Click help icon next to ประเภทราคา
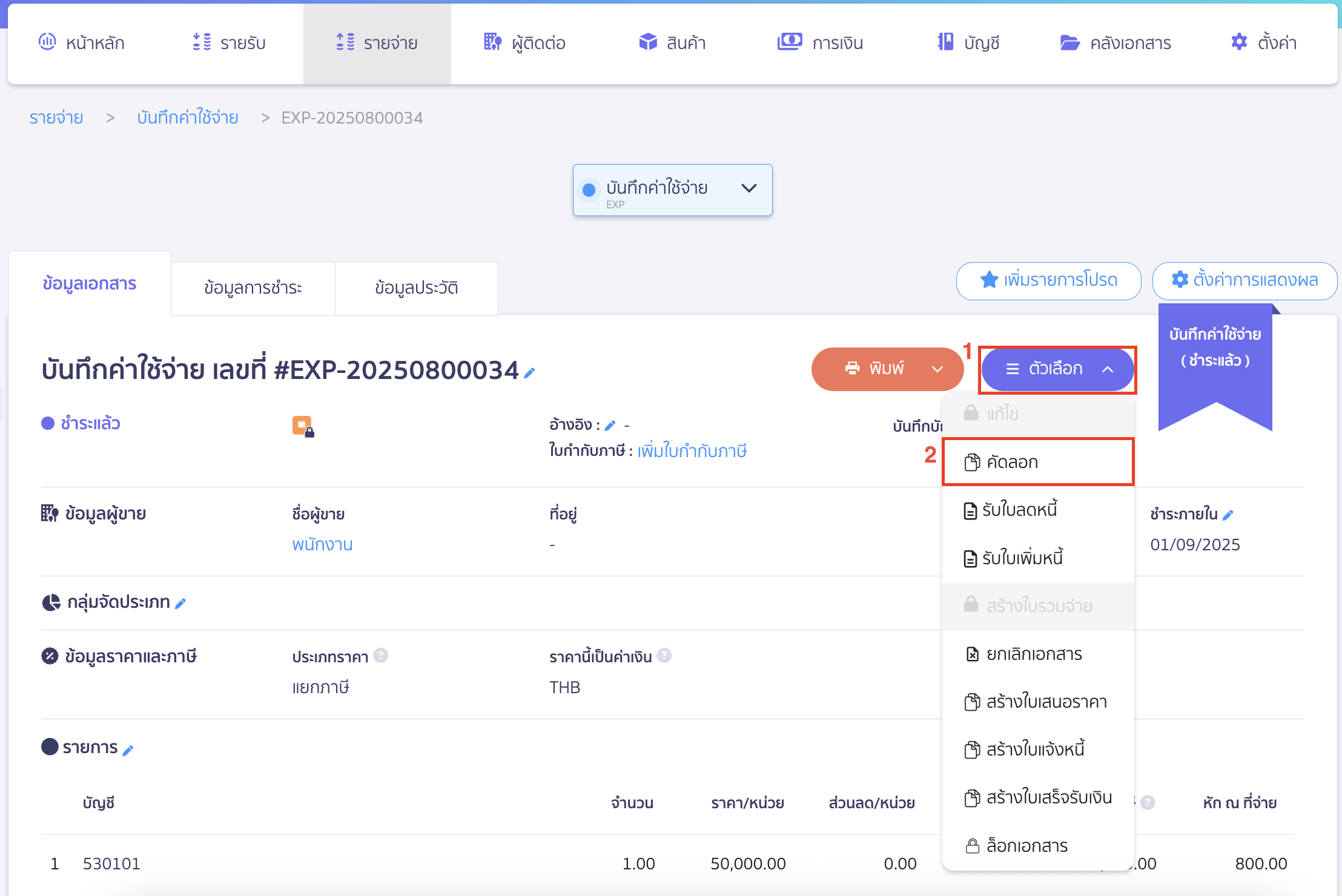Screen dimensions: 1342x896 point(380,656)
